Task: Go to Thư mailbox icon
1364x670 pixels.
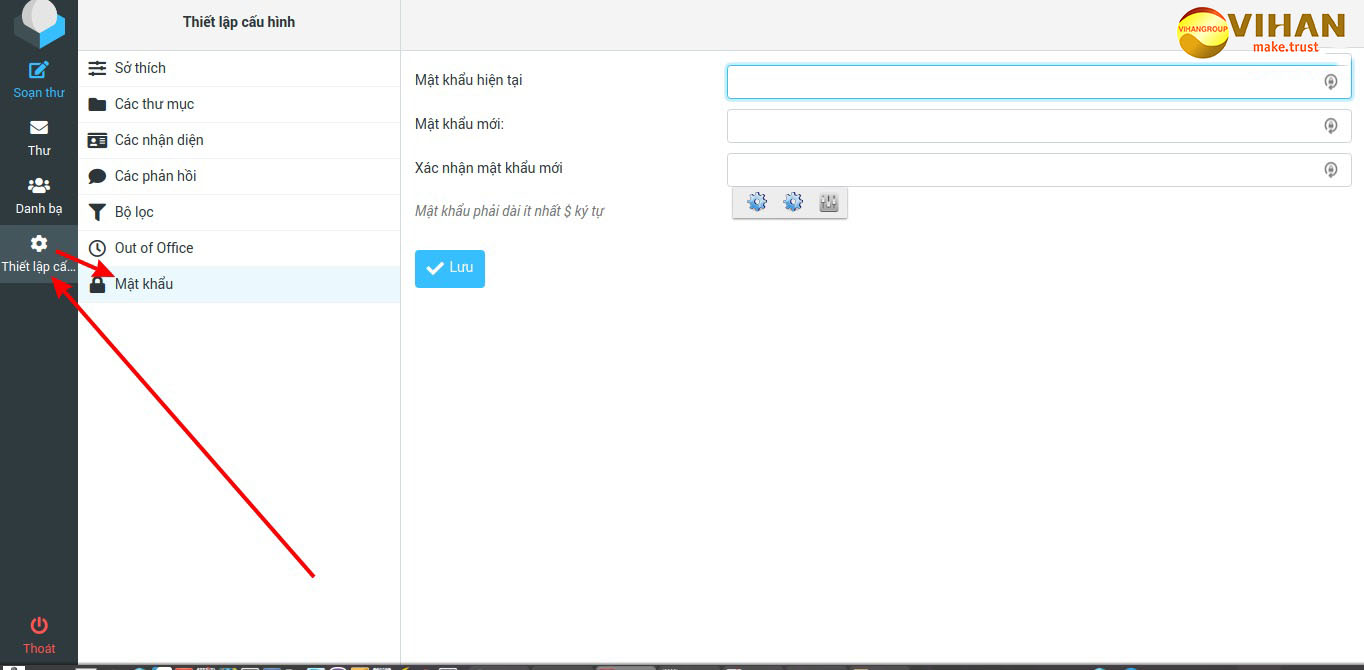Action: [39, 128]
